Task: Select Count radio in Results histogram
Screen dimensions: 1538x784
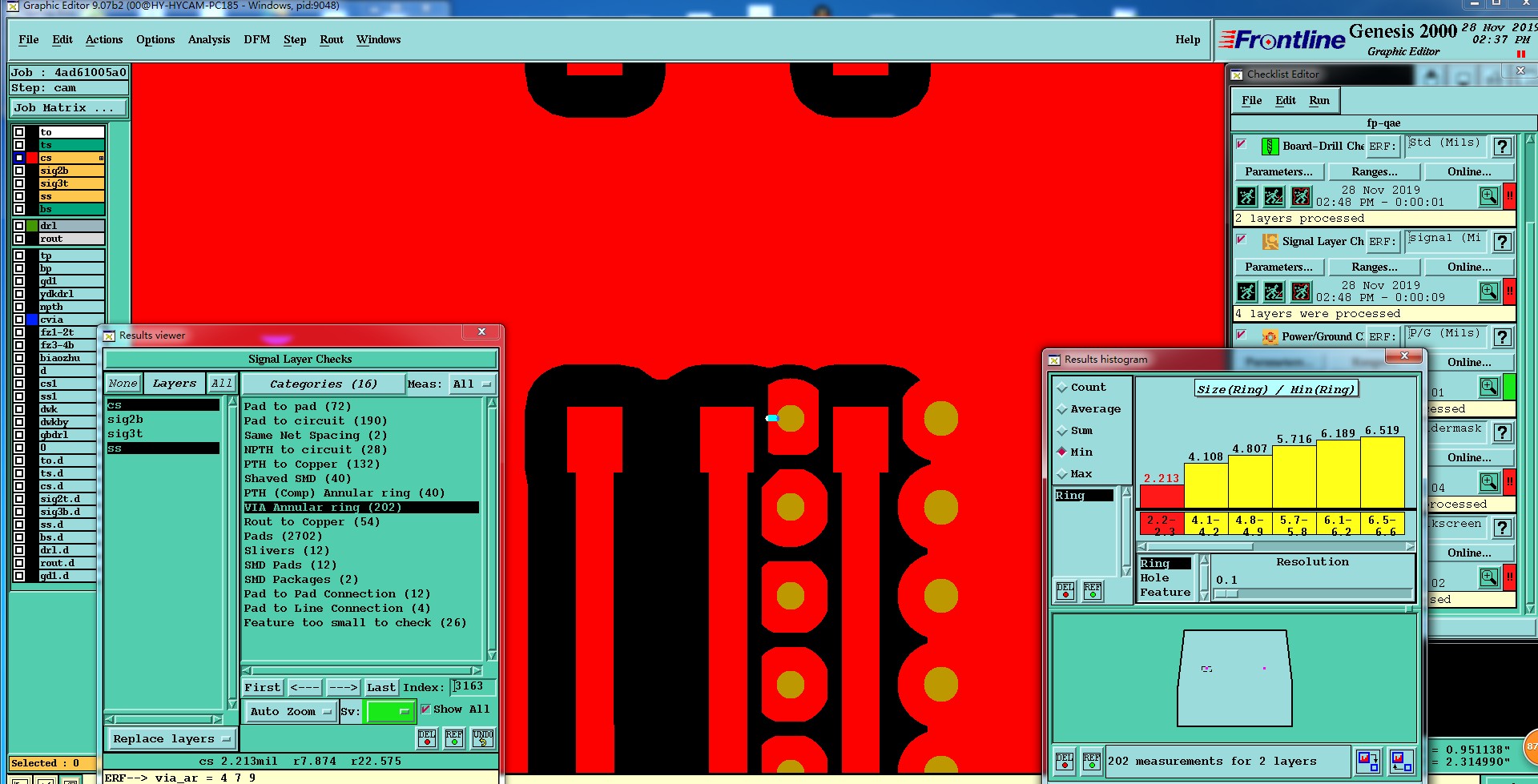Action: [1062, 388]
